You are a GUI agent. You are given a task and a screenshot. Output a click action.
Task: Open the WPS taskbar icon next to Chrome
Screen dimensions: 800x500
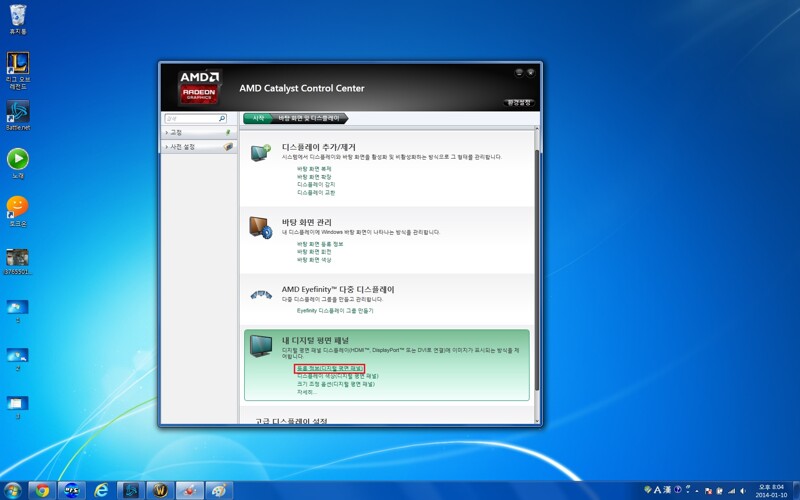(x=72, y=491)
